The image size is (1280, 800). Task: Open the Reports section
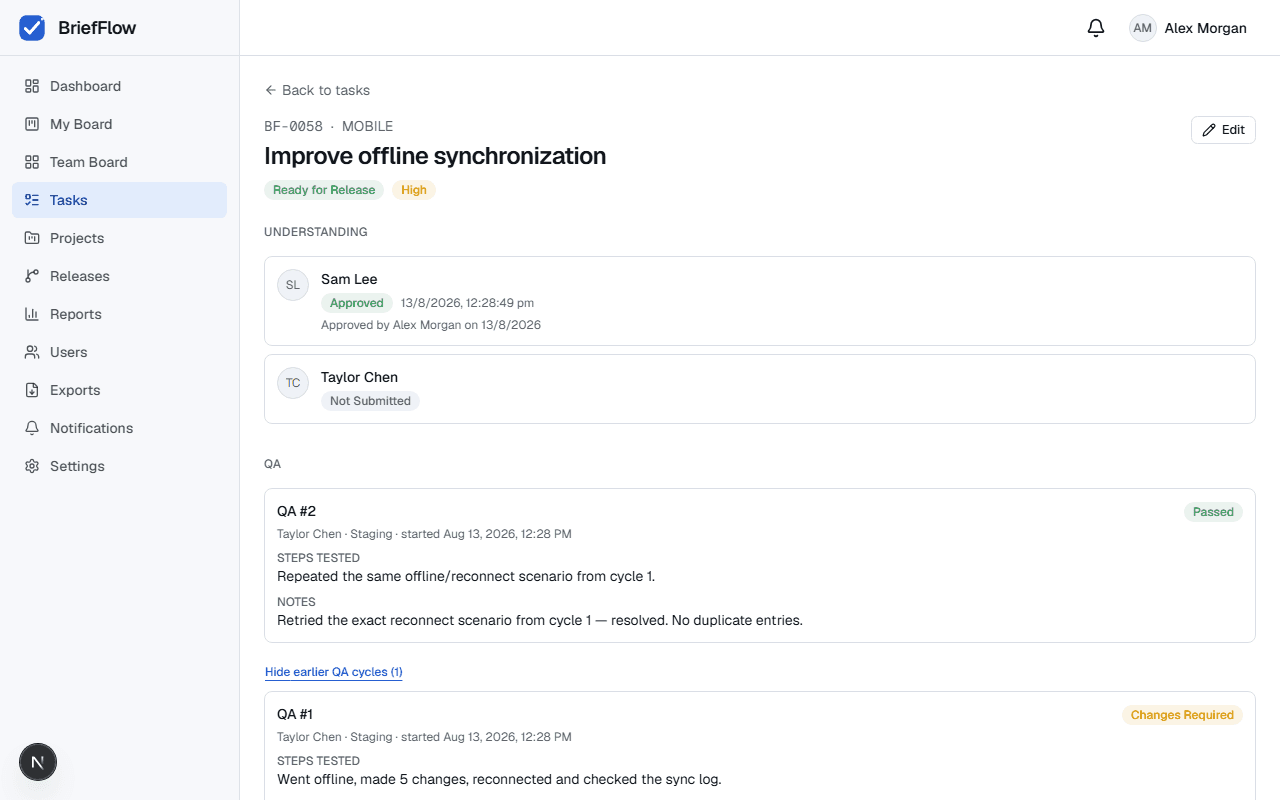click(x=120, y=314)
